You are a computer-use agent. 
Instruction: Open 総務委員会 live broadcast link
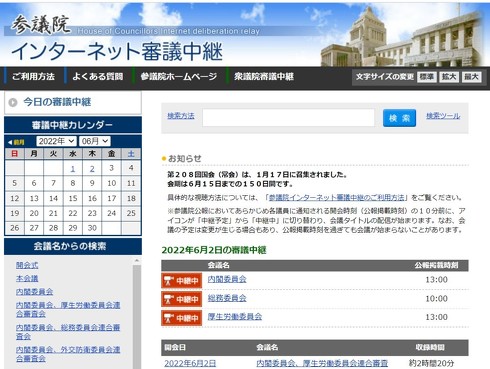coord(227,298)
